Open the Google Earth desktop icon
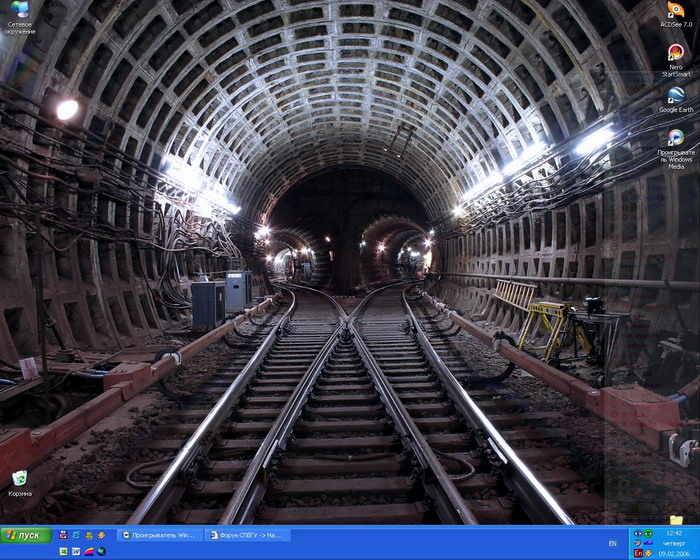The height and width of the screenshot is (560, 700). 676,96
